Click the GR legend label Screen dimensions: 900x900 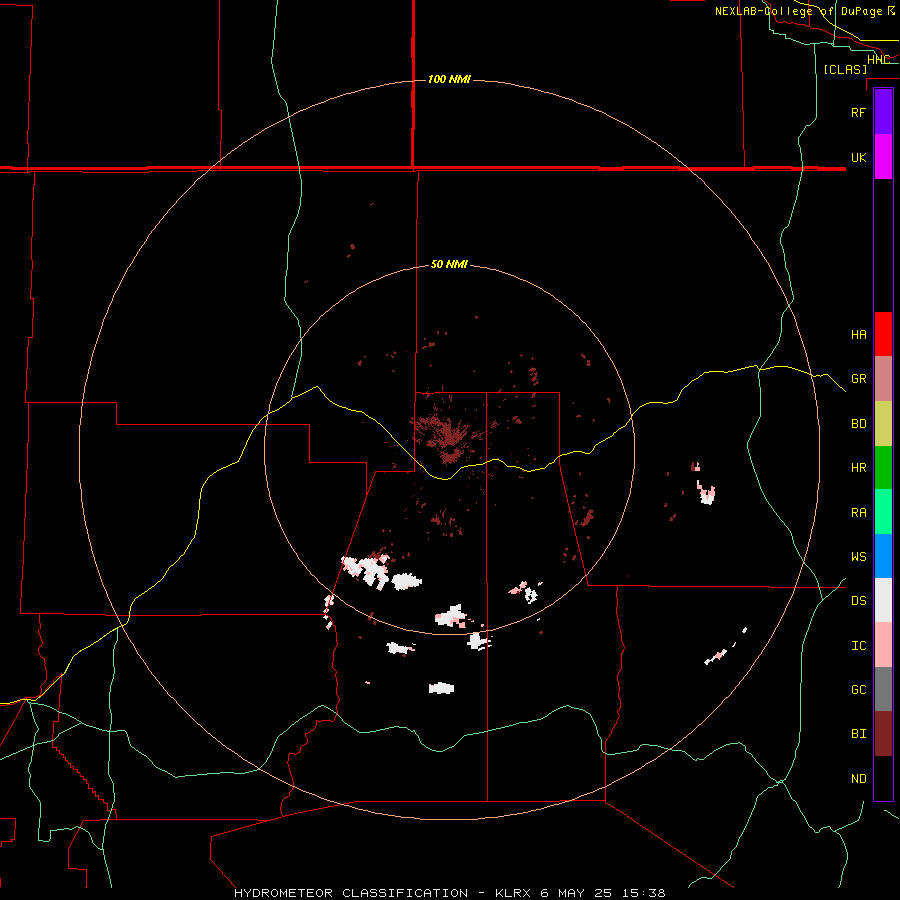click(858, 379)
